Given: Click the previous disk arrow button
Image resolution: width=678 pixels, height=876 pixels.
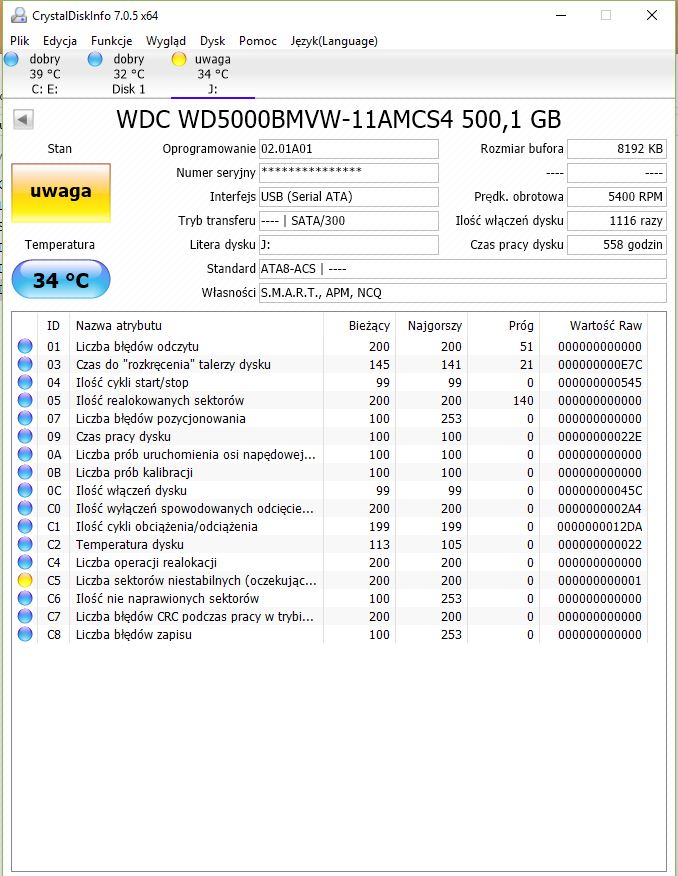Looking at the screenshot, I should pos(23,119).
